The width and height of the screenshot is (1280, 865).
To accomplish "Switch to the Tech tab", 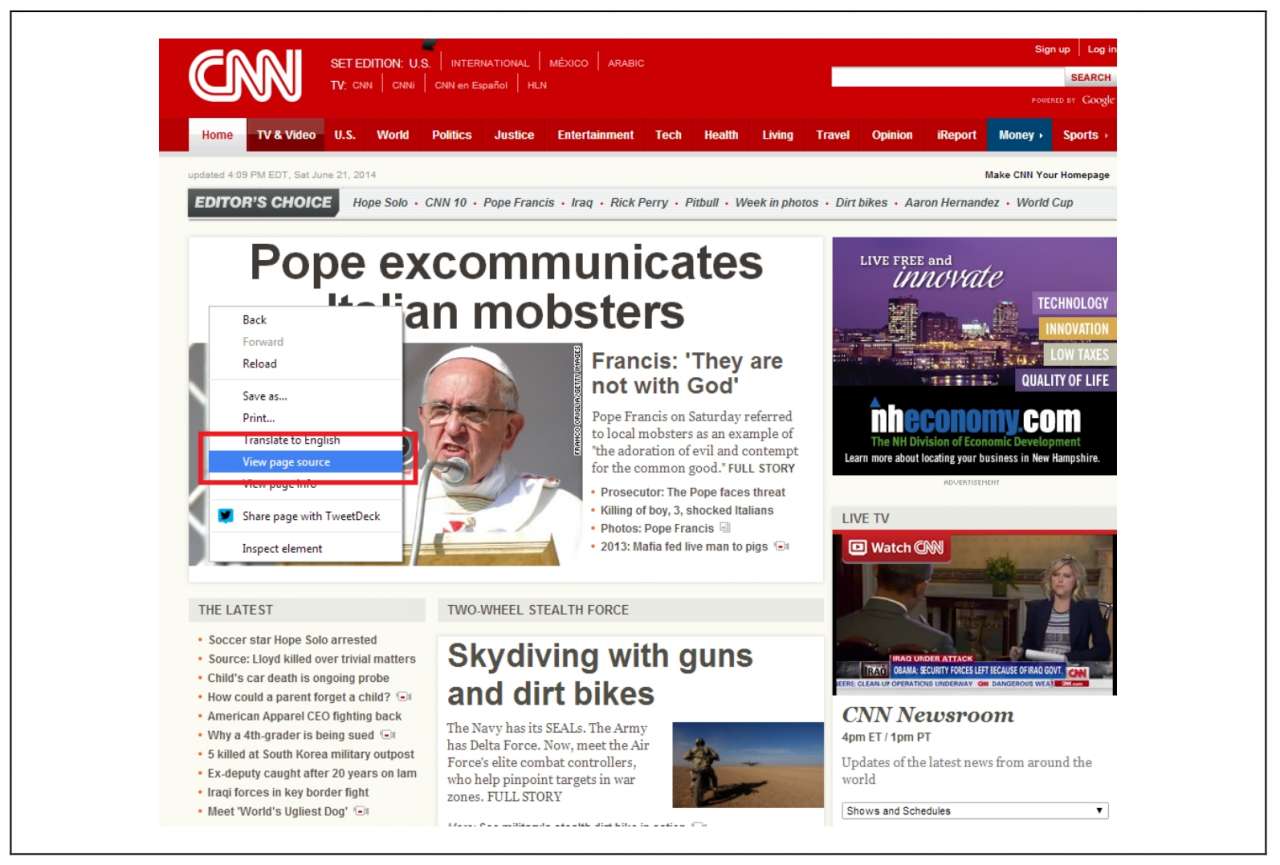I will pyautogui.click(x=668, y=135).
